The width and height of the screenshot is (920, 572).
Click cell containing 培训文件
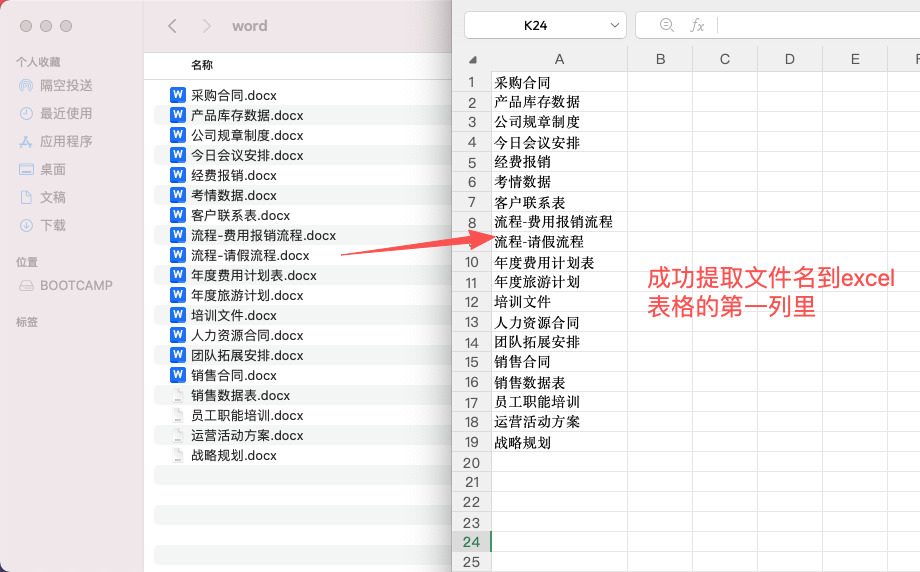click(559, 302)
